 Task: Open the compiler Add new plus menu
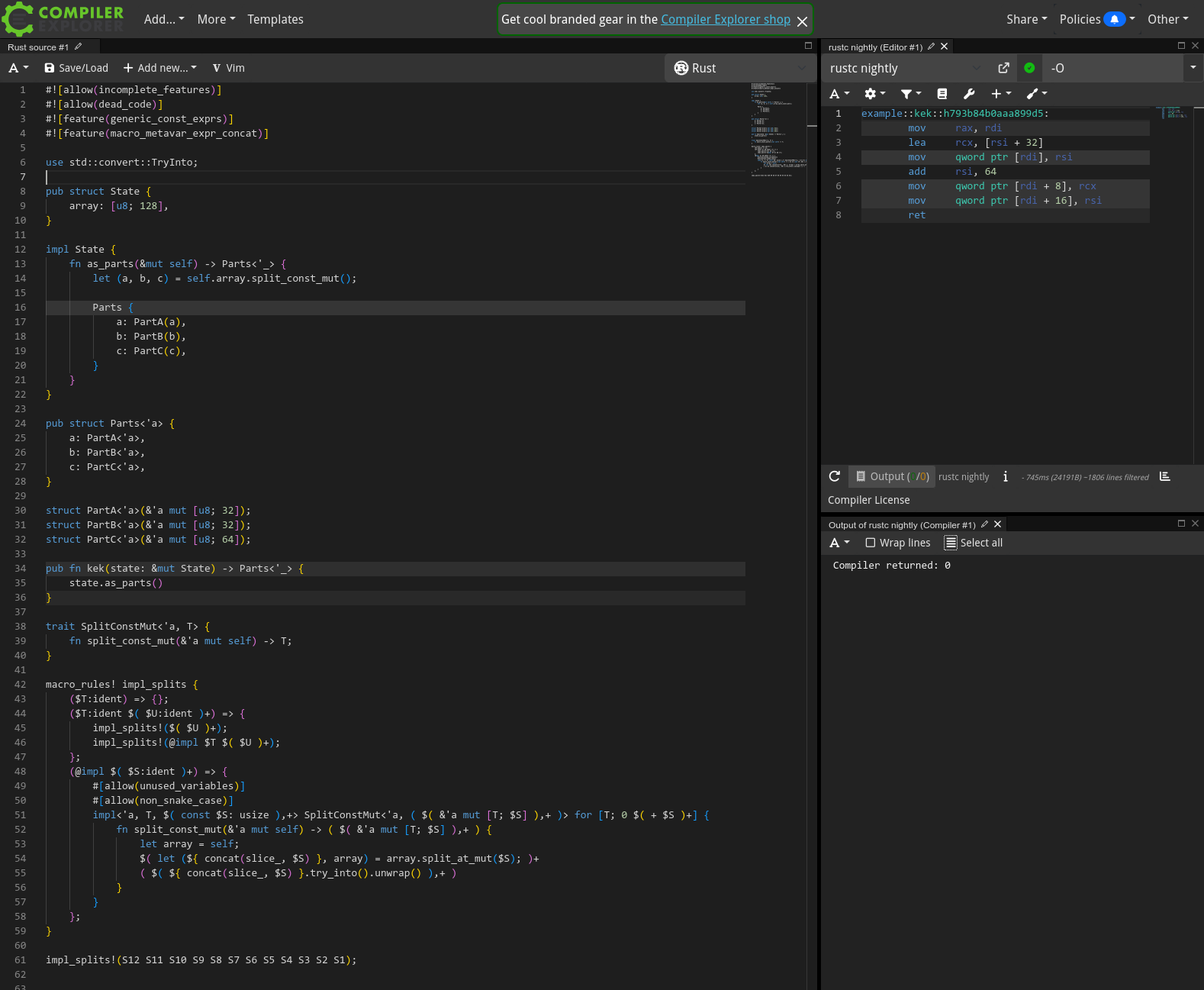[x=1001, y=94]
